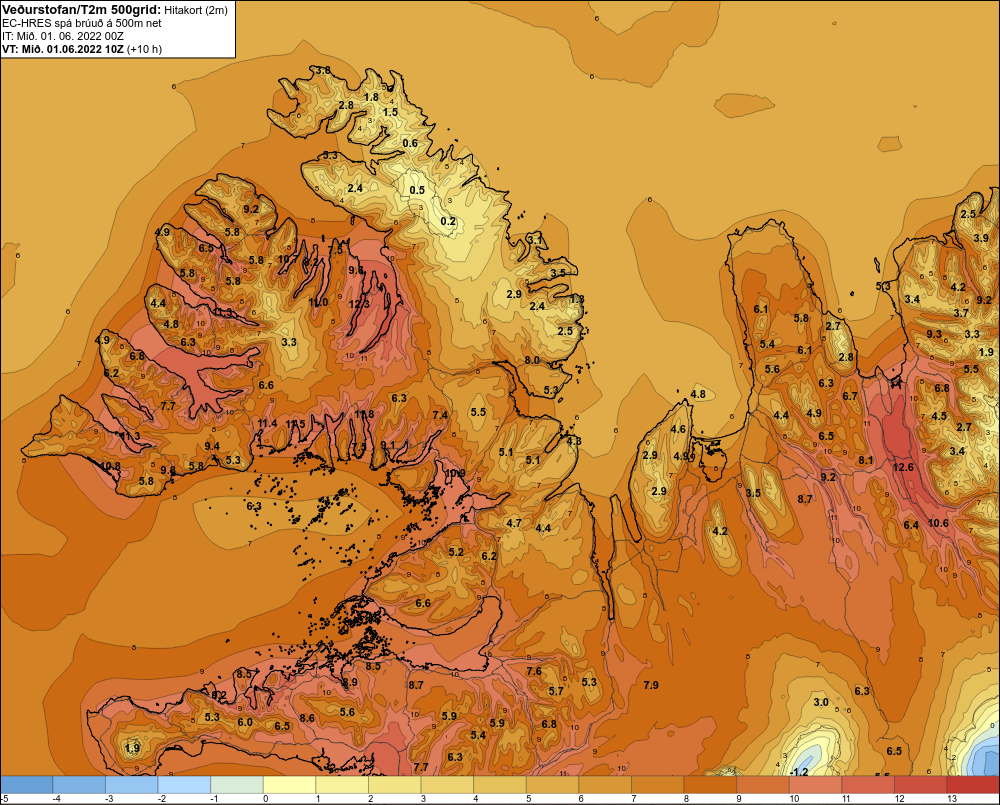Pick the legend swatch between 6 and 7
Image resolution: width=1000 pixels, height=805 pixels.
pyautogui.click(x=605, y=785)
